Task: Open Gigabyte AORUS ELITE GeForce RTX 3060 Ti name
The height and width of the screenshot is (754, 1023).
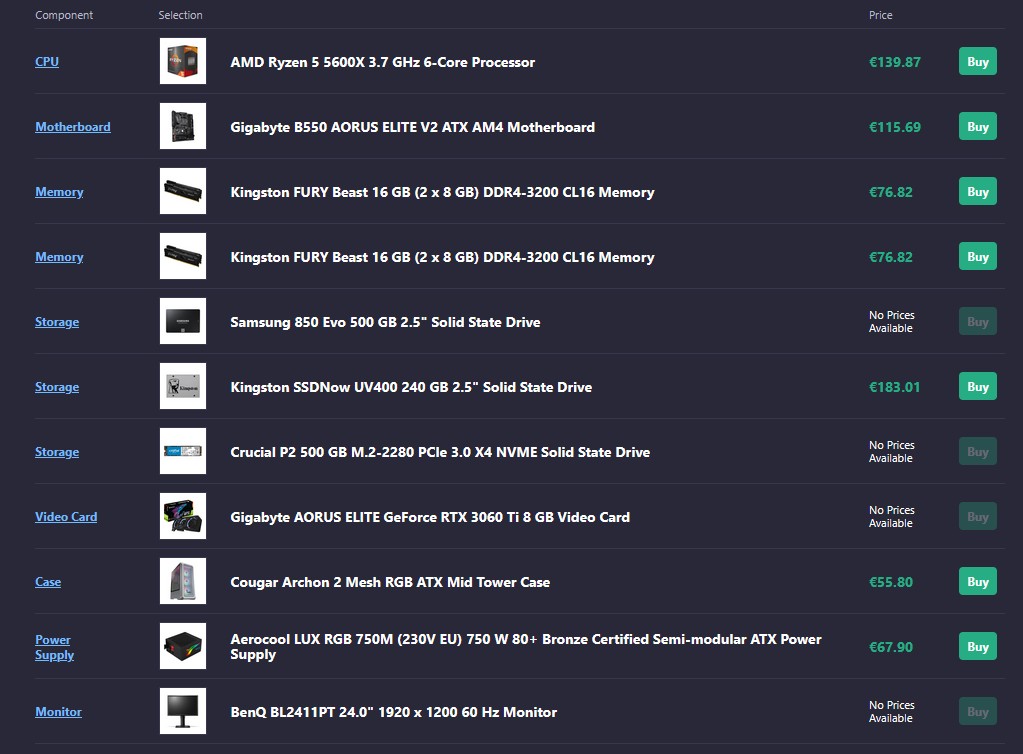Action: [430, 517]
